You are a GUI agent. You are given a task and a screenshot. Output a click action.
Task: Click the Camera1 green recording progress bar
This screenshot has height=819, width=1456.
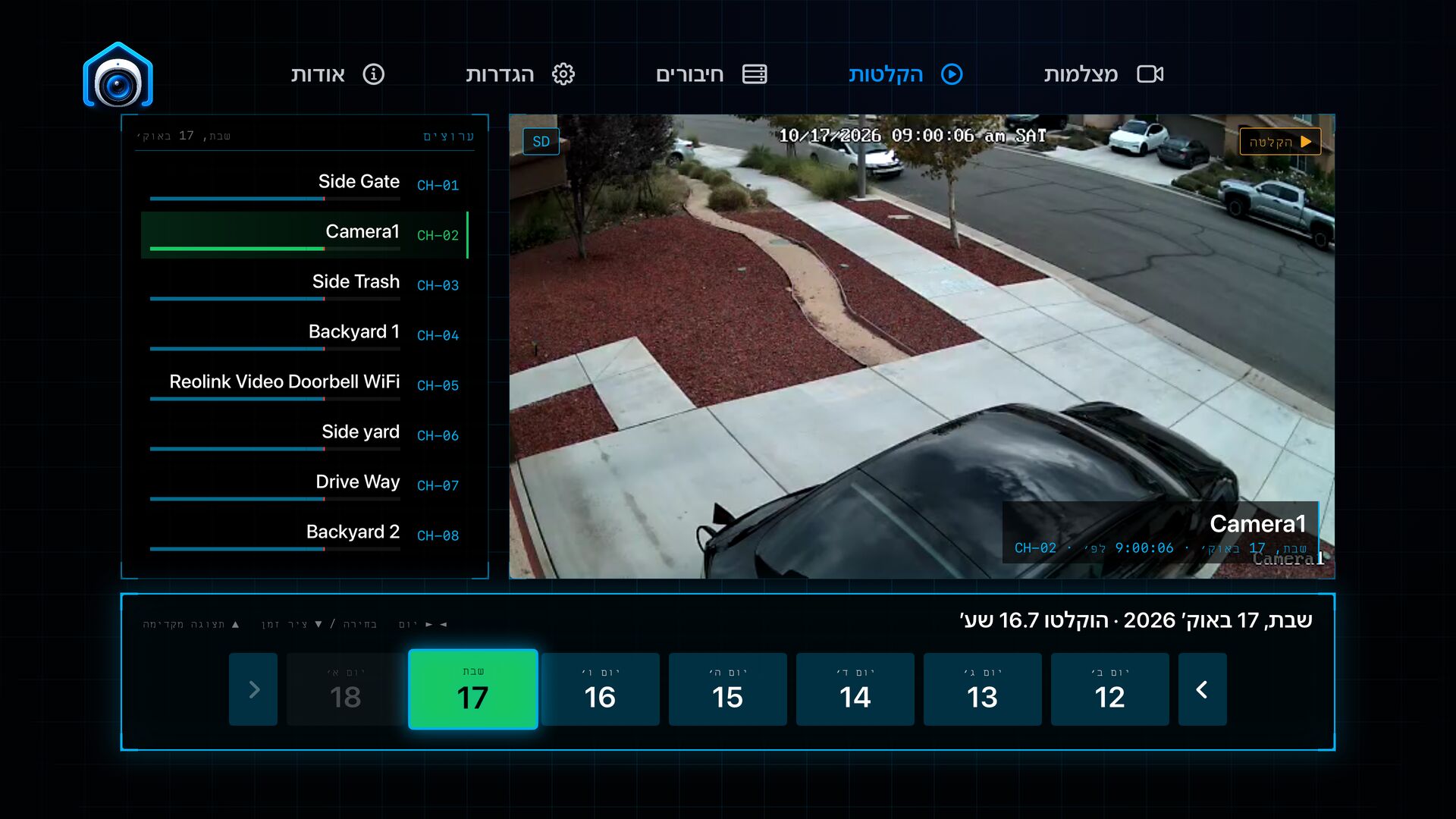coord(275,249)
